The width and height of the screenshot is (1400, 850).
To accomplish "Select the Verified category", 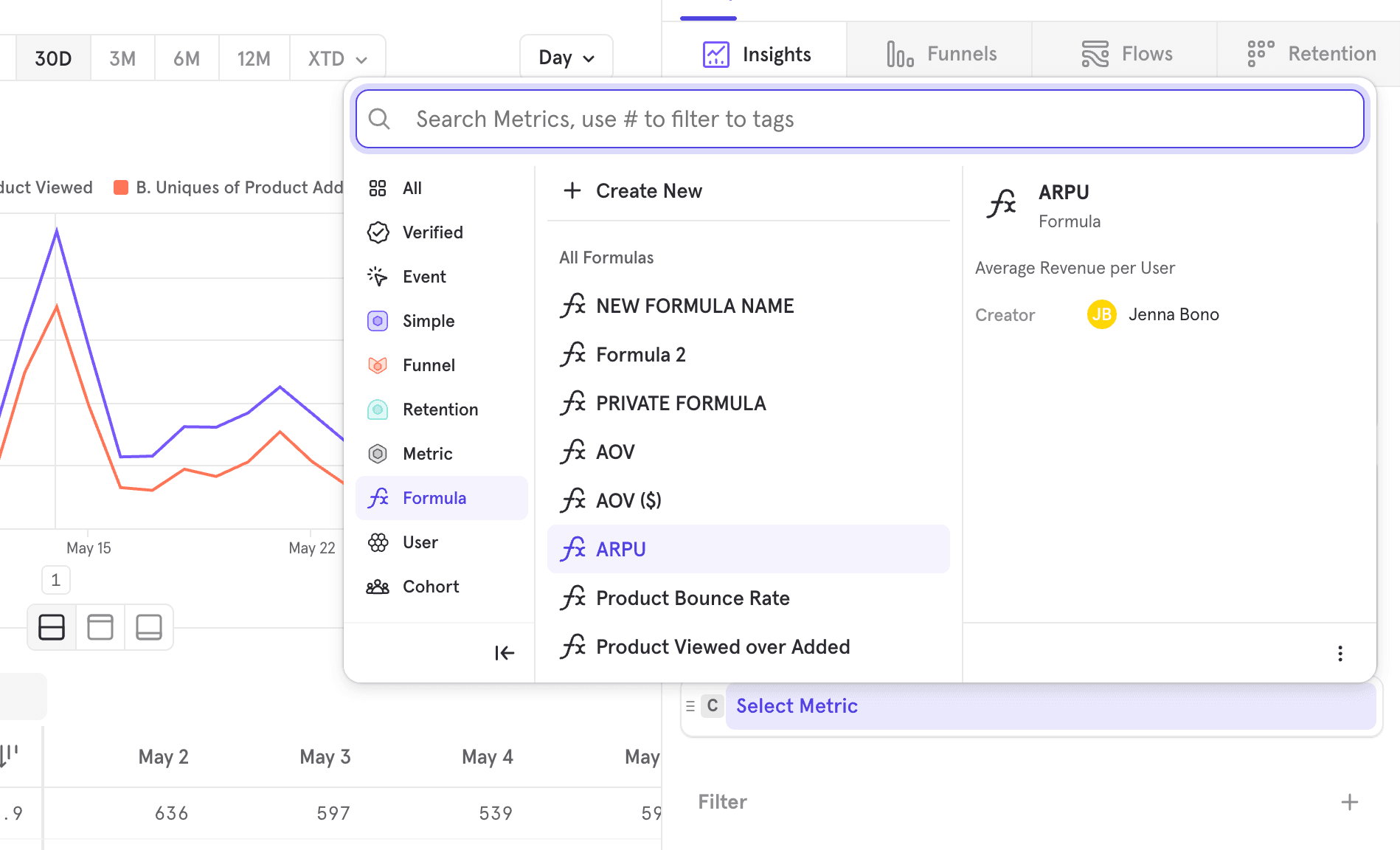I will click(x=432, y=232).
